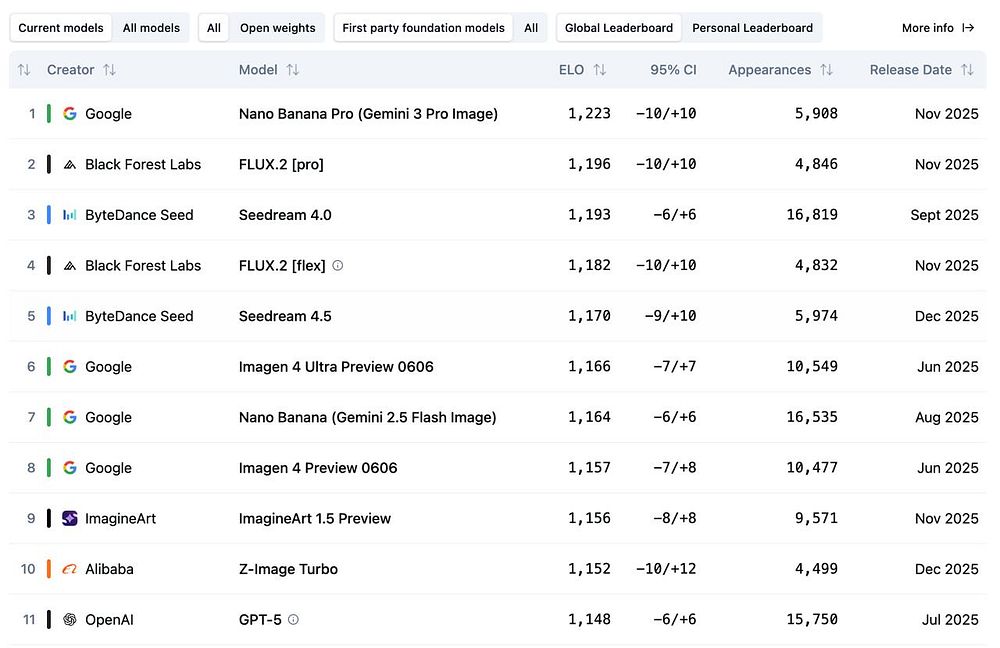Select the Current models filter

pos(61,28)
